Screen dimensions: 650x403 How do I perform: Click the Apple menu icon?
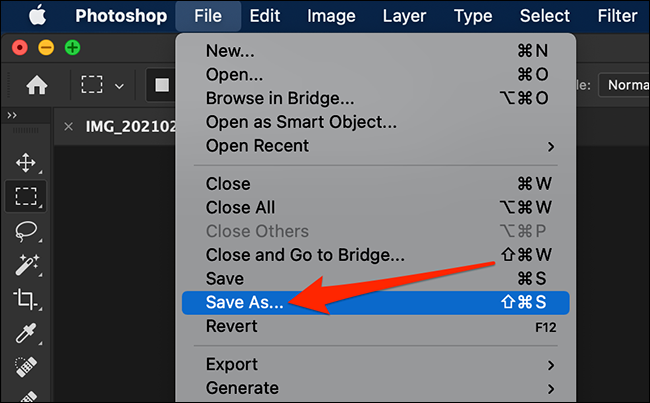coord(38,16)
